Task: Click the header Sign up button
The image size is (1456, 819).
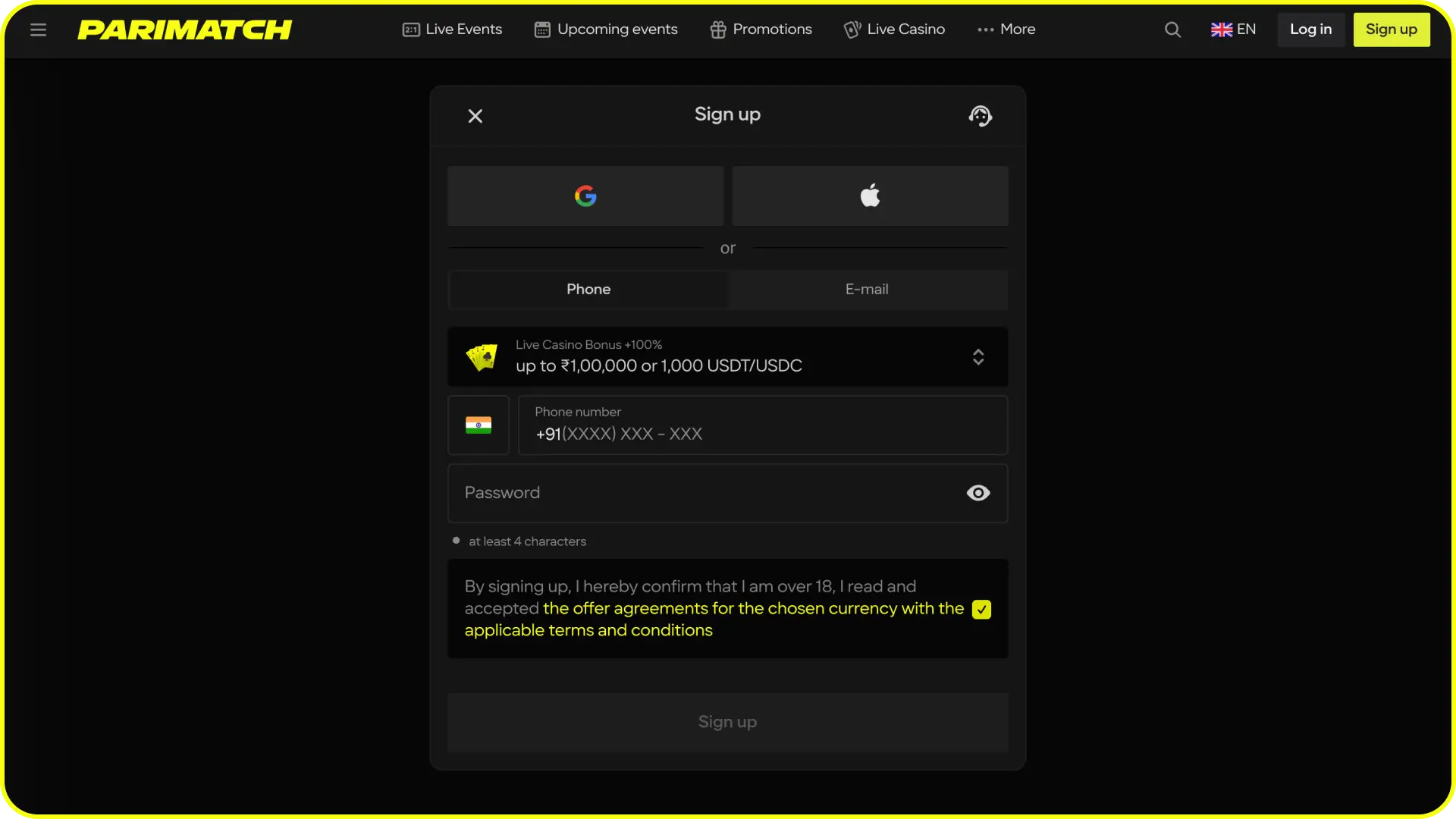Action: click(1392, 30)
